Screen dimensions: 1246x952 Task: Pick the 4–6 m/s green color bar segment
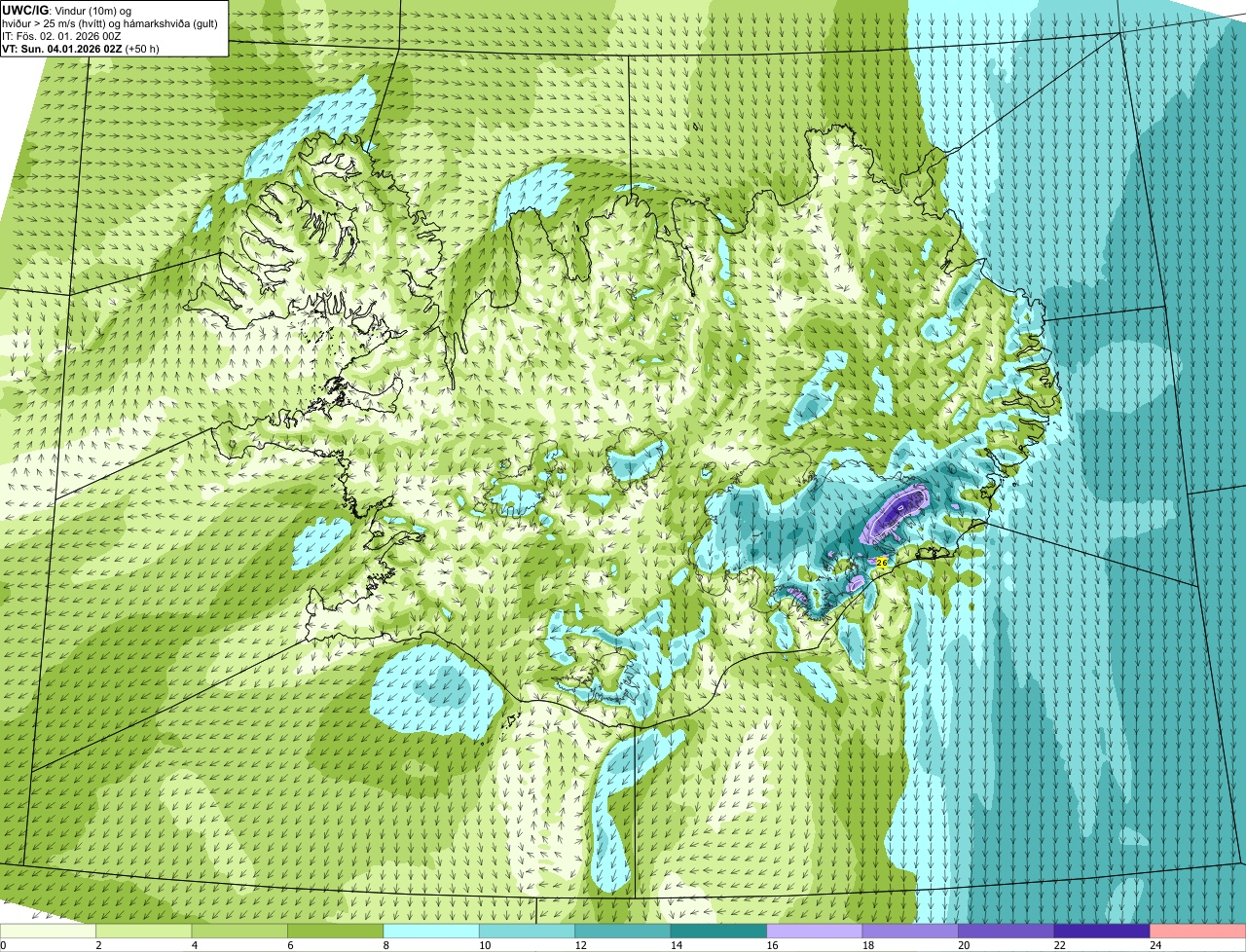240,931
